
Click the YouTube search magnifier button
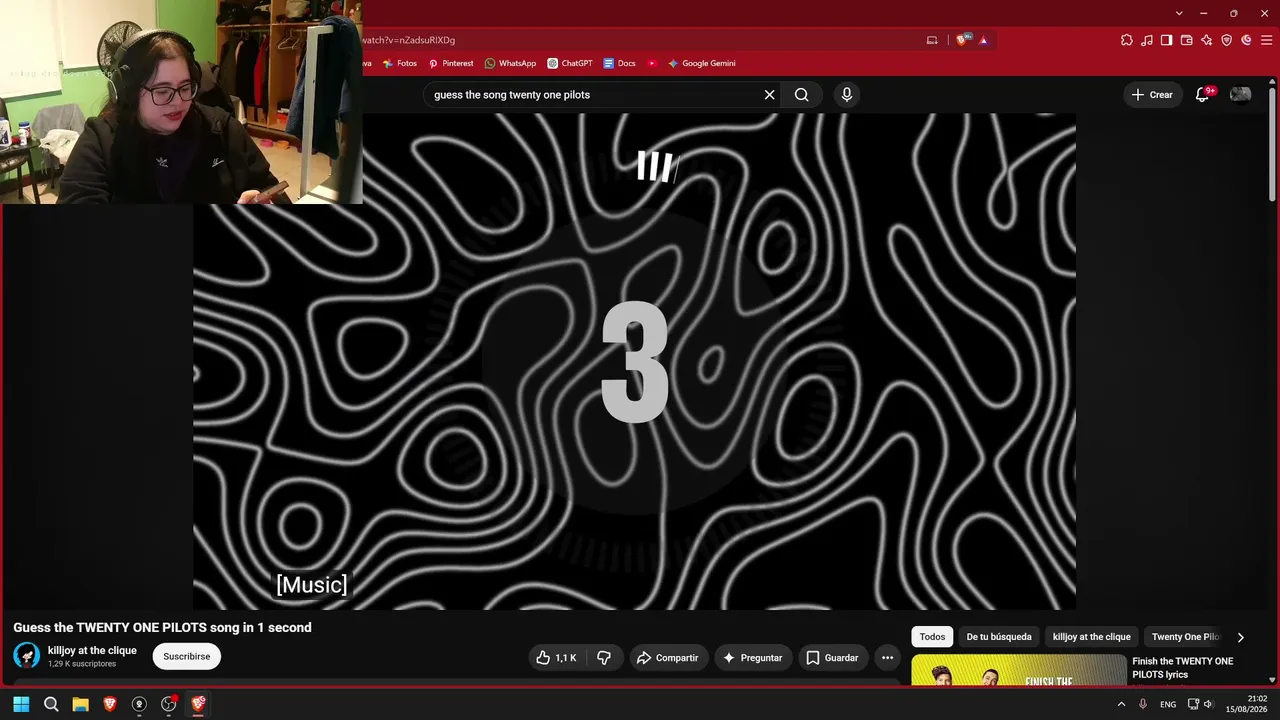[x=801, y=95]
